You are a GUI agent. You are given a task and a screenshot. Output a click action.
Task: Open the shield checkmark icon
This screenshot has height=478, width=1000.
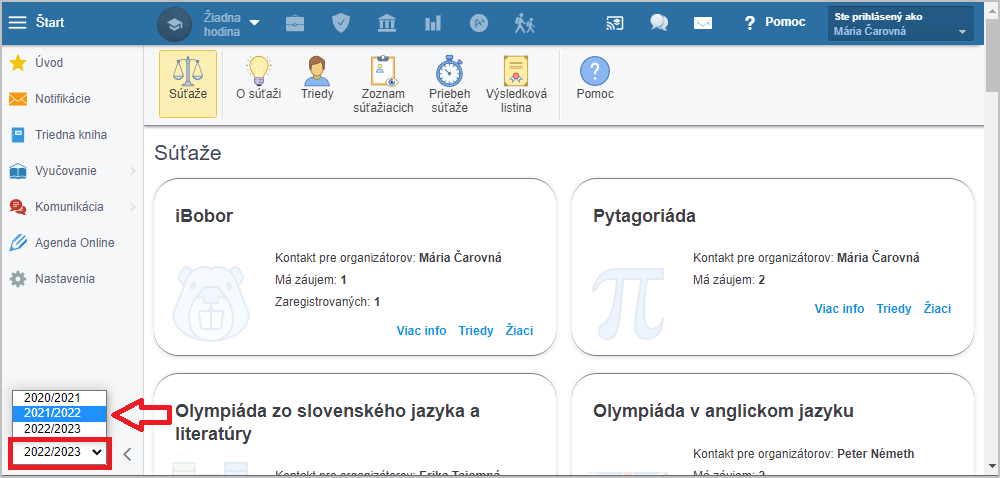tap(341, 24)
